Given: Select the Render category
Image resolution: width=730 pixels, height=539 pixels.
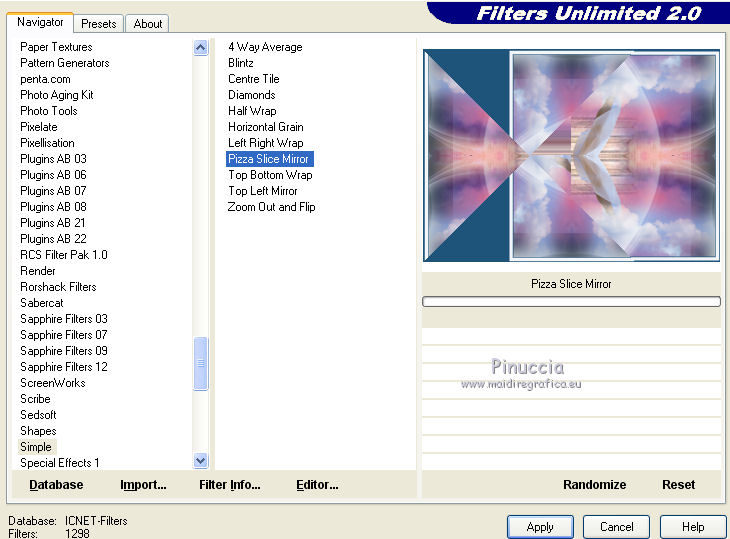Looking at the screenshot, I should click(38, 271).
